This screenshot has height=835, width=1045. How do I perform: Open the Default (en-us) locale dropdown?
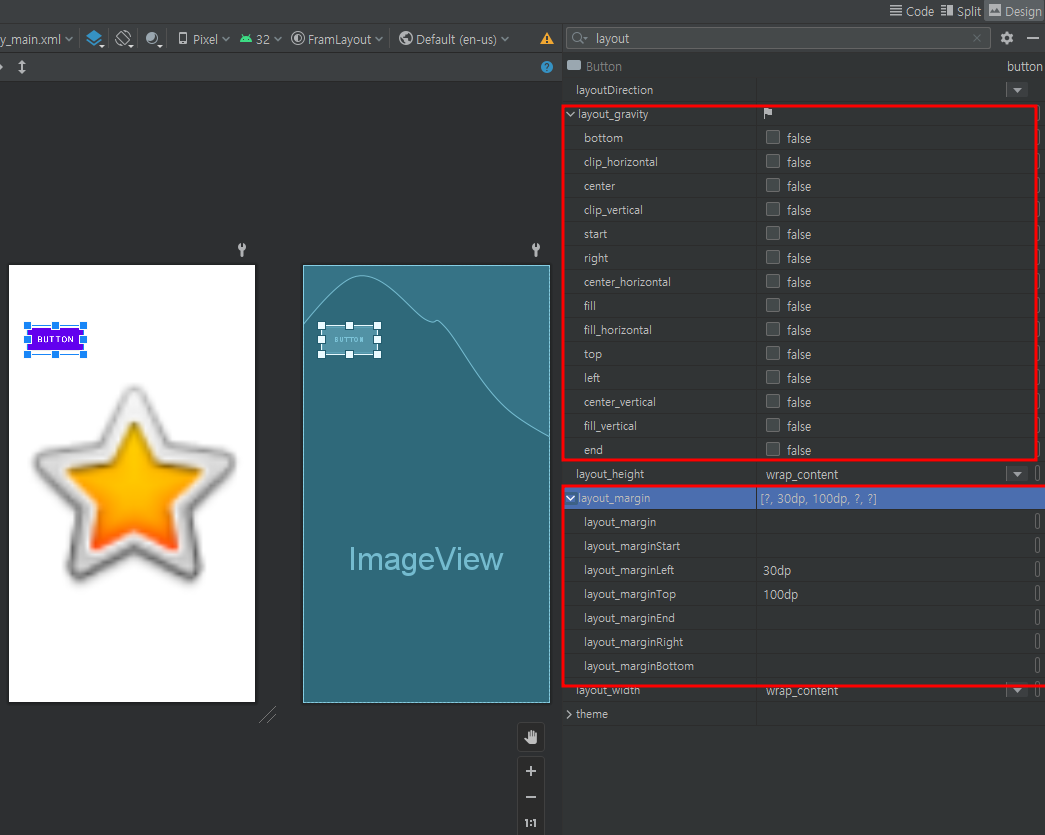(x=454, y=39)
